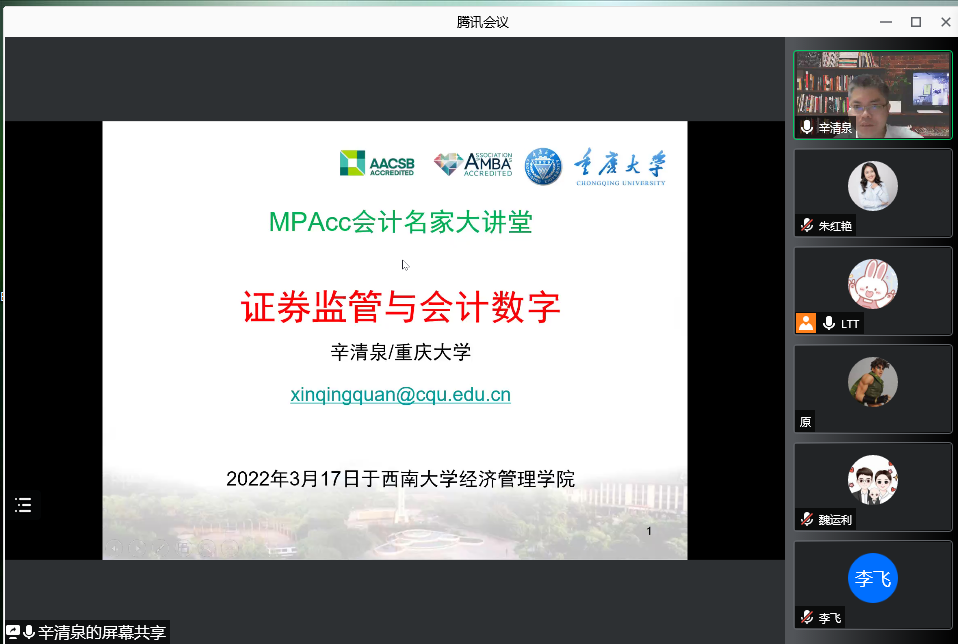The width and height of the screenshot is (958, 644).
Task: Click 朱红艳's muted microphone icon
Action: (x=807, y=226)
